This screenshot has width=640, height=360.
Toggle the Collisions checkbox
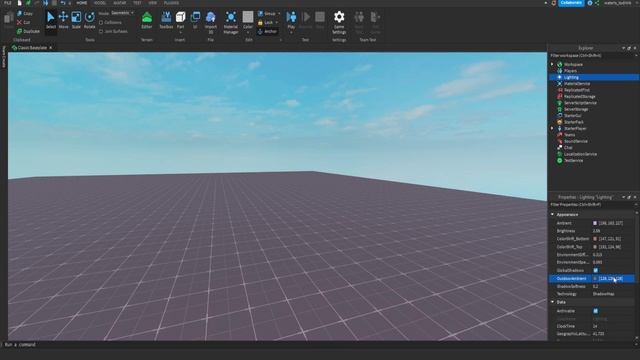click(101, 22)
